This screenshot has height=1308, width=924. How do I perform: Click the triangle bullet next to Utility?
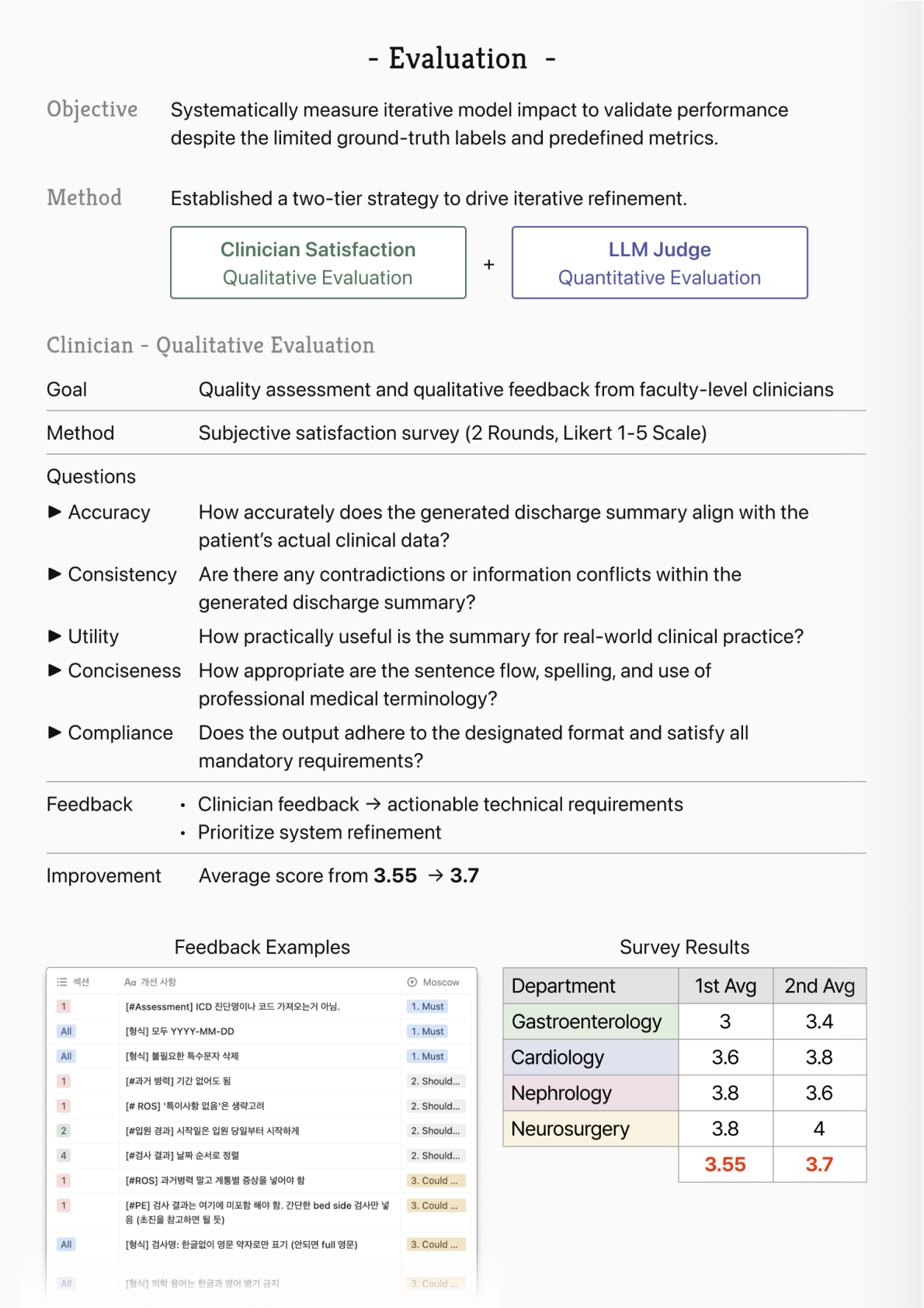point(54,636)
